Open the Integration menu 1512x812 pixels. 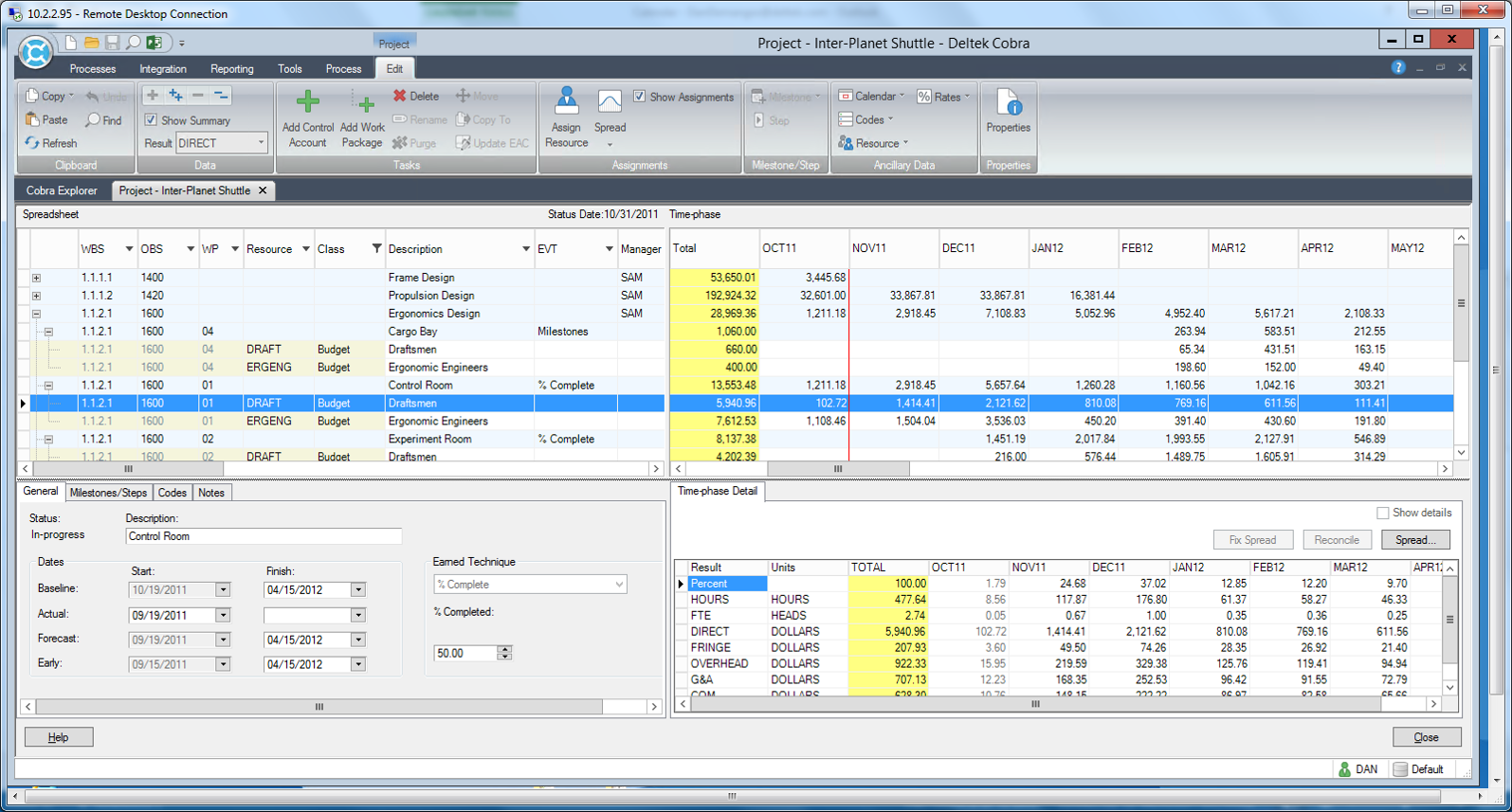tap(163, 68)
